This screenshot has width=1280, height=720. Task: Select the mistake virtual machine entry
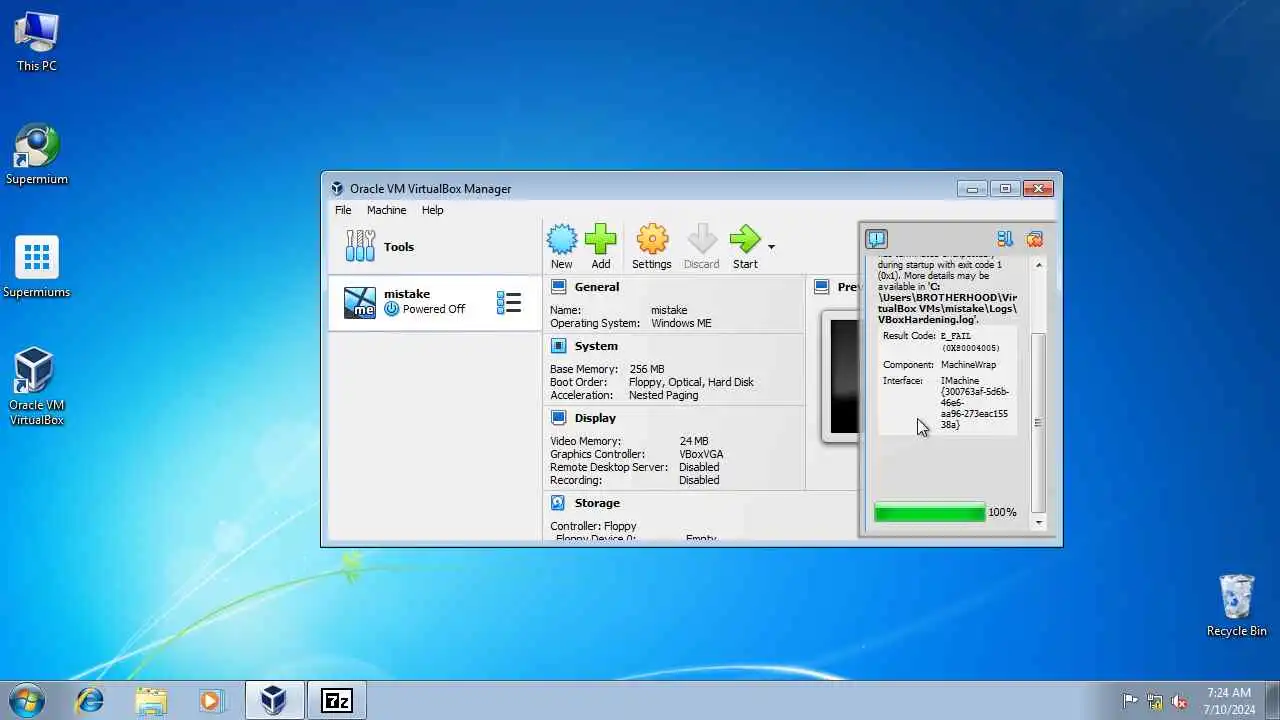coord(435,302)
